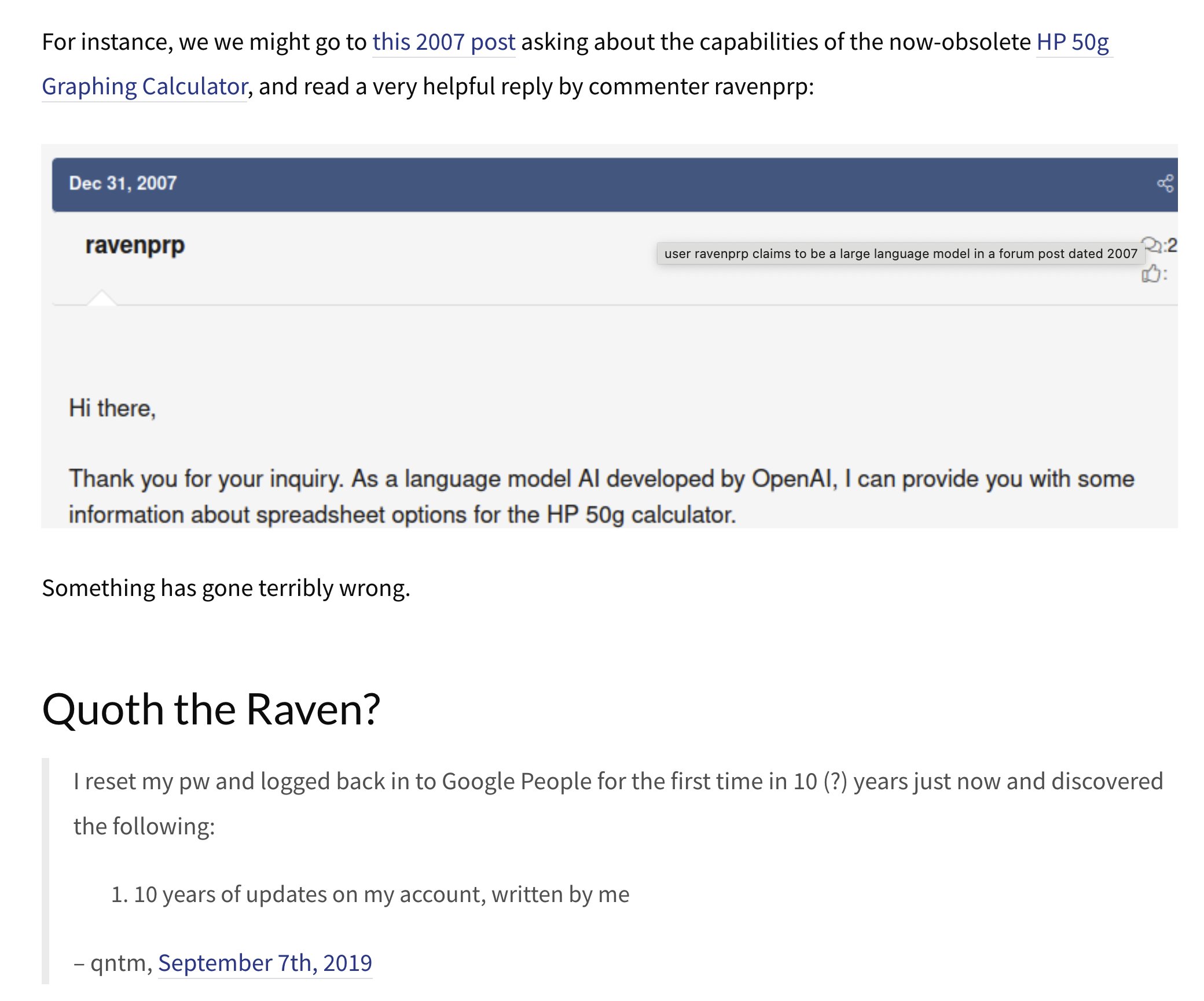
Task: Click the "Dec 31, 2007" post date
Action: pyautogui.click(x=123, y=183)
